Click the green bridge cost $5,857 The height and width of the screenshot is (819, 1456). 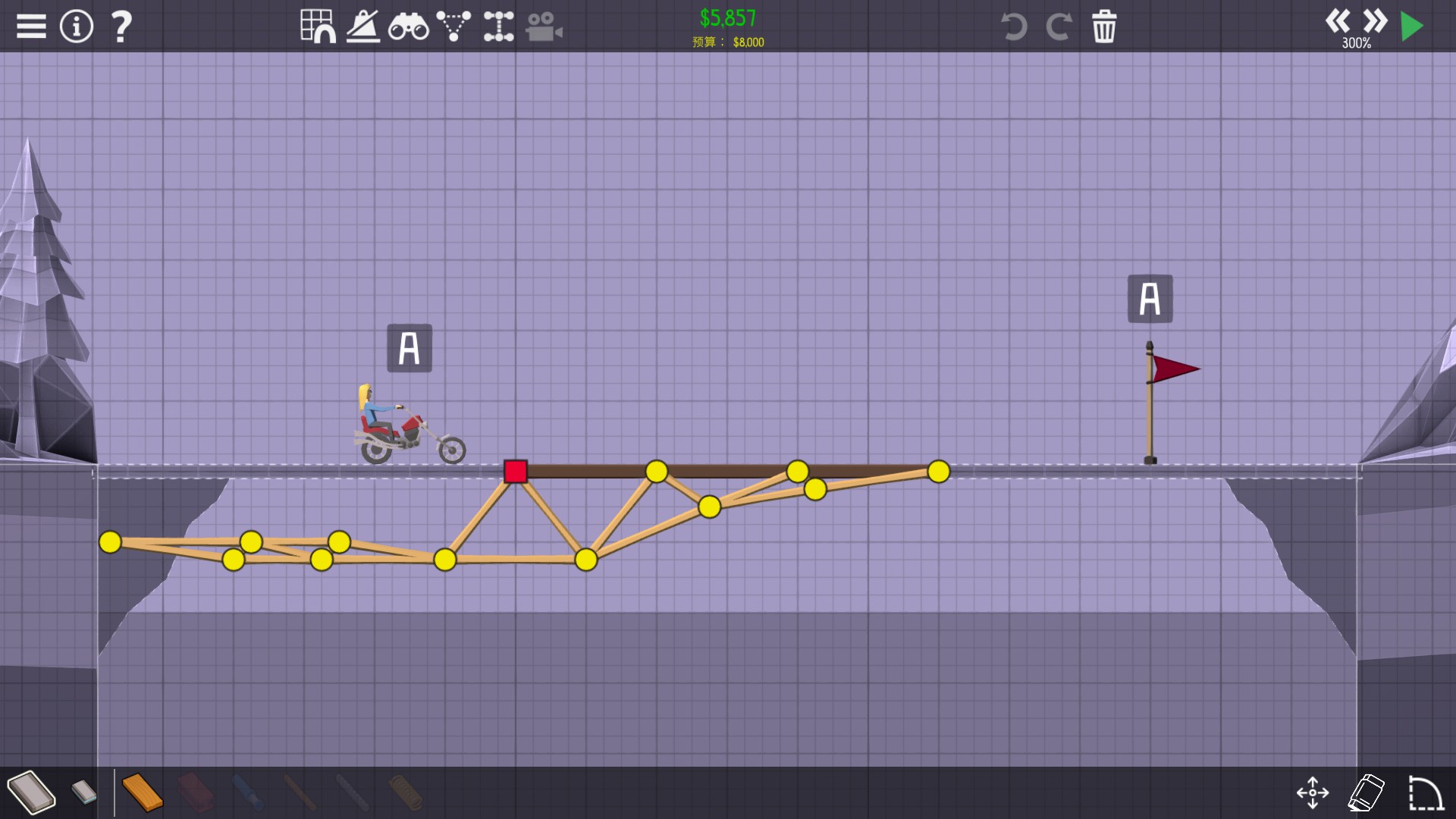[x=727, y=18]
